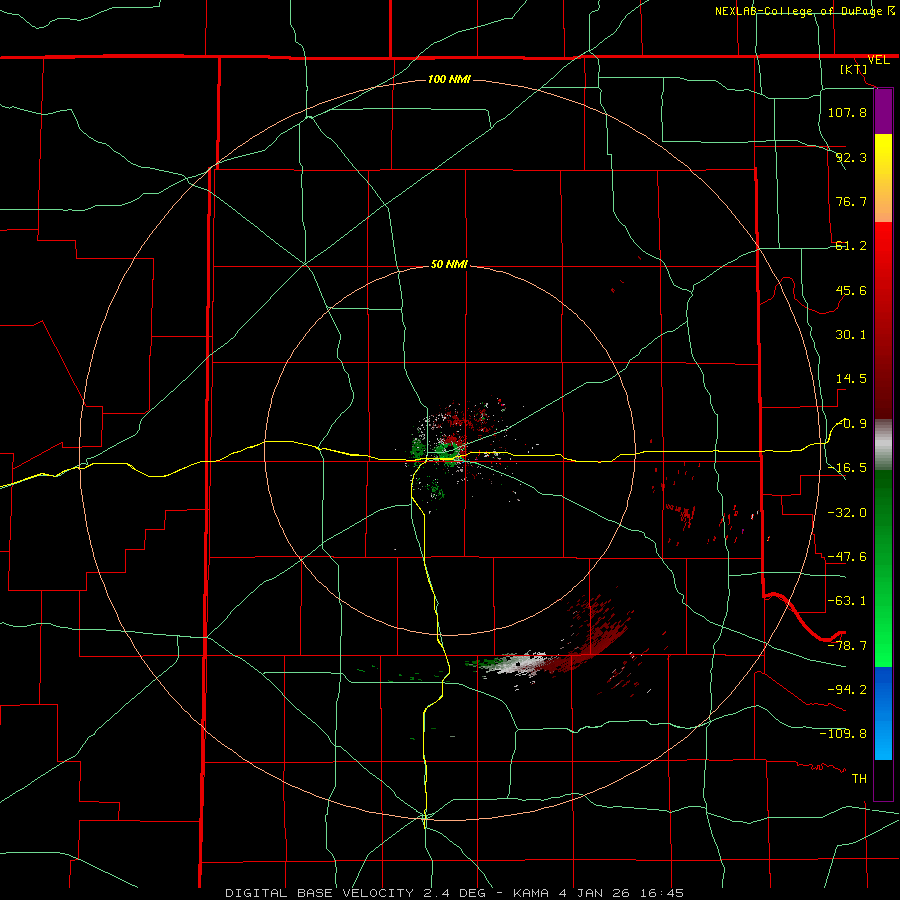Viewport: 900px width, 900px height.
Task: Click the 107.8 legend value
Action: point(847,112)
